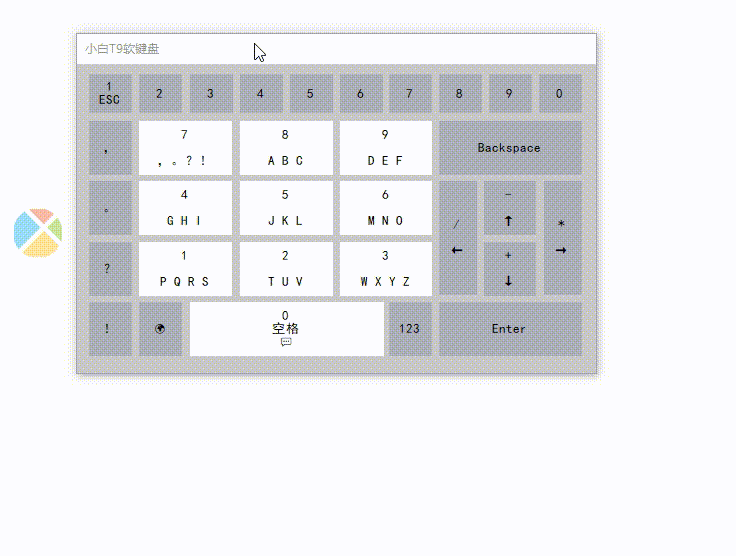The width and height of the screenshot is (736, 556).
Task: Tap the 6 MNO key
Action: pos(385,208)
